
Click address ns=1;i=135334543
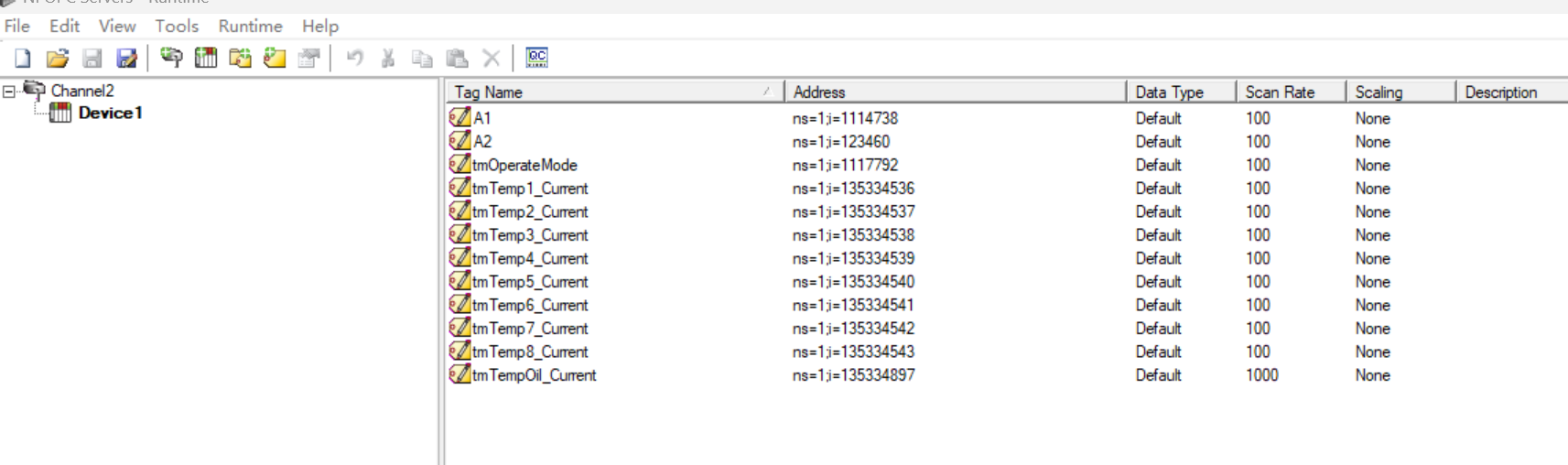coord(853,351)
